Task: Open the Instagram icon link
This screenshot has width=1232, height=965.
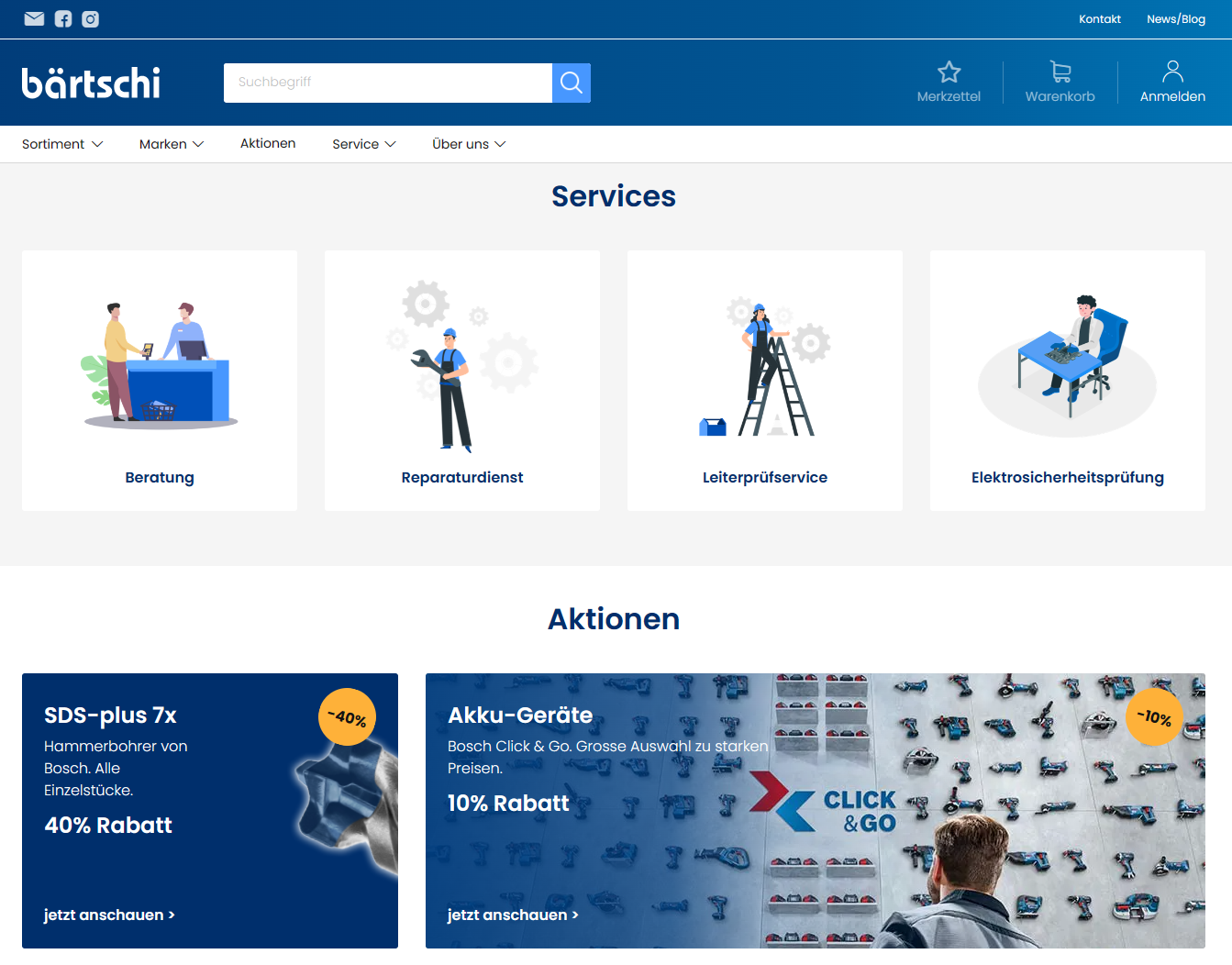Action: pyautogui.click(x=91, y=19)
